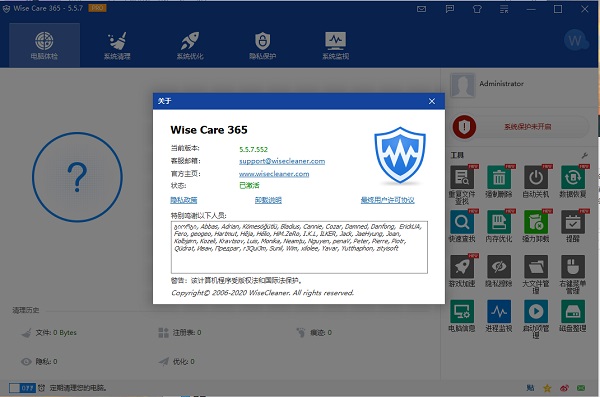Toggle the OFF scheduled cleaning switch
This screenshot has width=600, height=397.
pyautogui.click(x=22, y=388)
